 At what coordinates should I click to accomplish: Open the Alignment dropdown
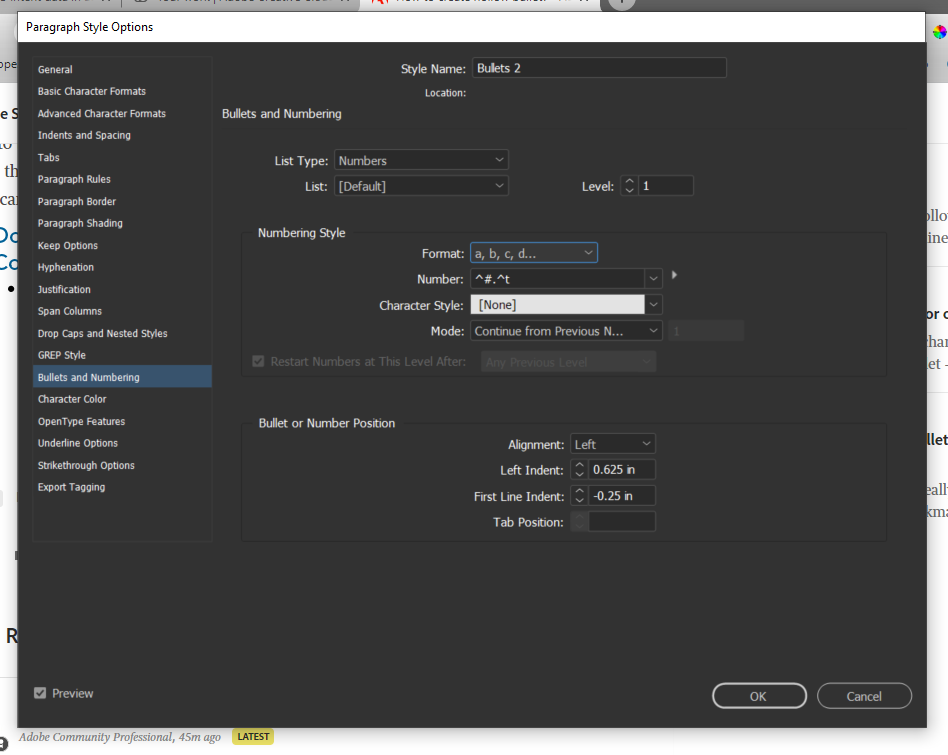612,443
